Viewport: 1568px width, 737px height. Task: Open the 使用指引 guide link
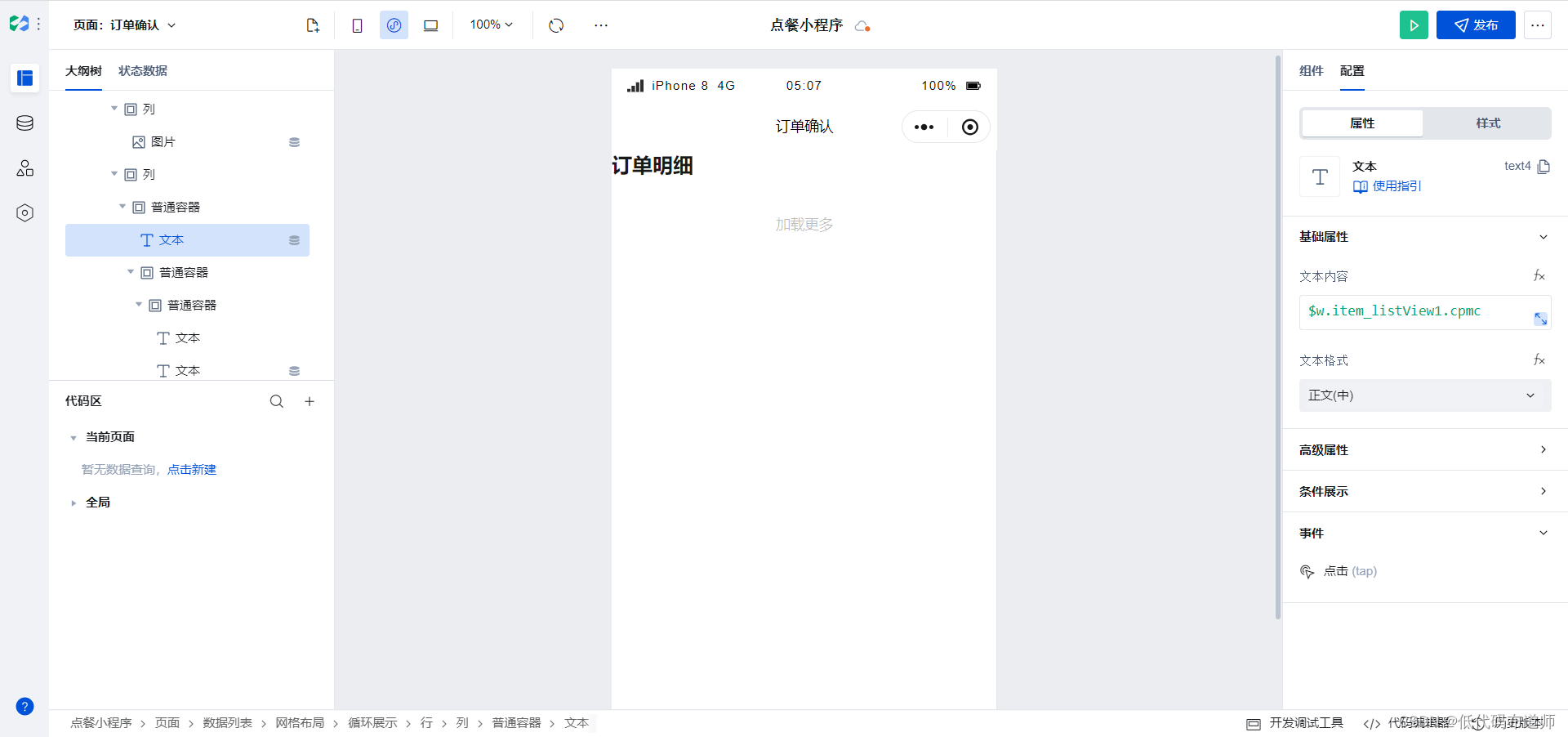(x=1387, y=186)
